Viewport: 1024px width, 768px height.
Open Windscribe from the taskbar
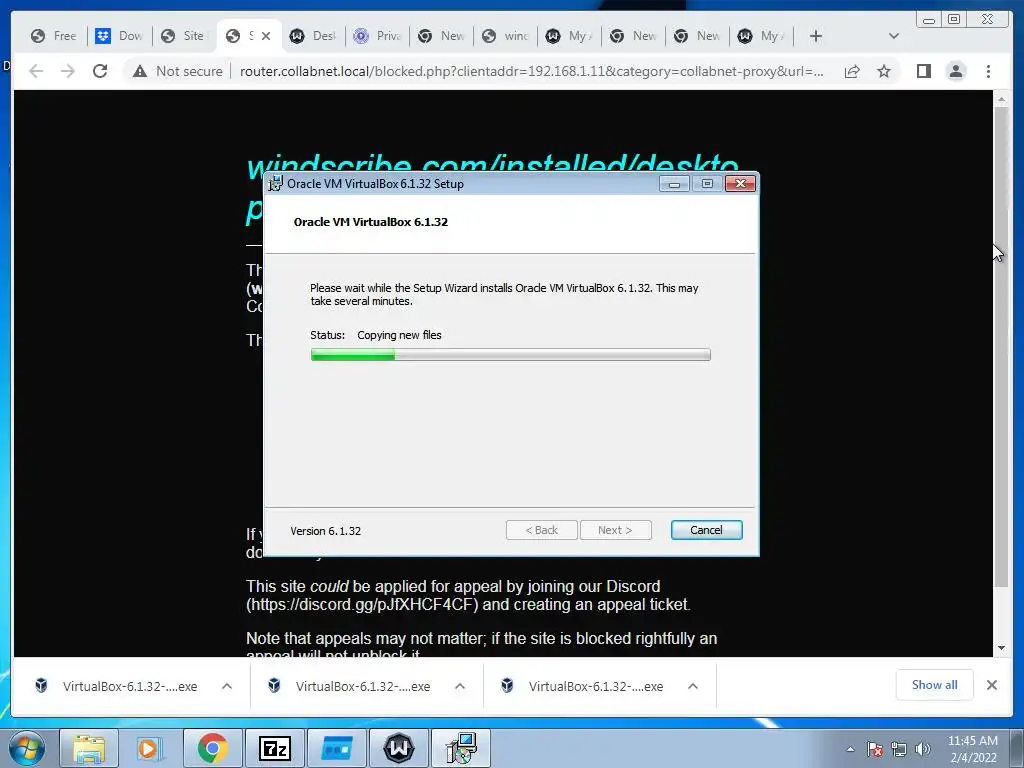[398, 748]
